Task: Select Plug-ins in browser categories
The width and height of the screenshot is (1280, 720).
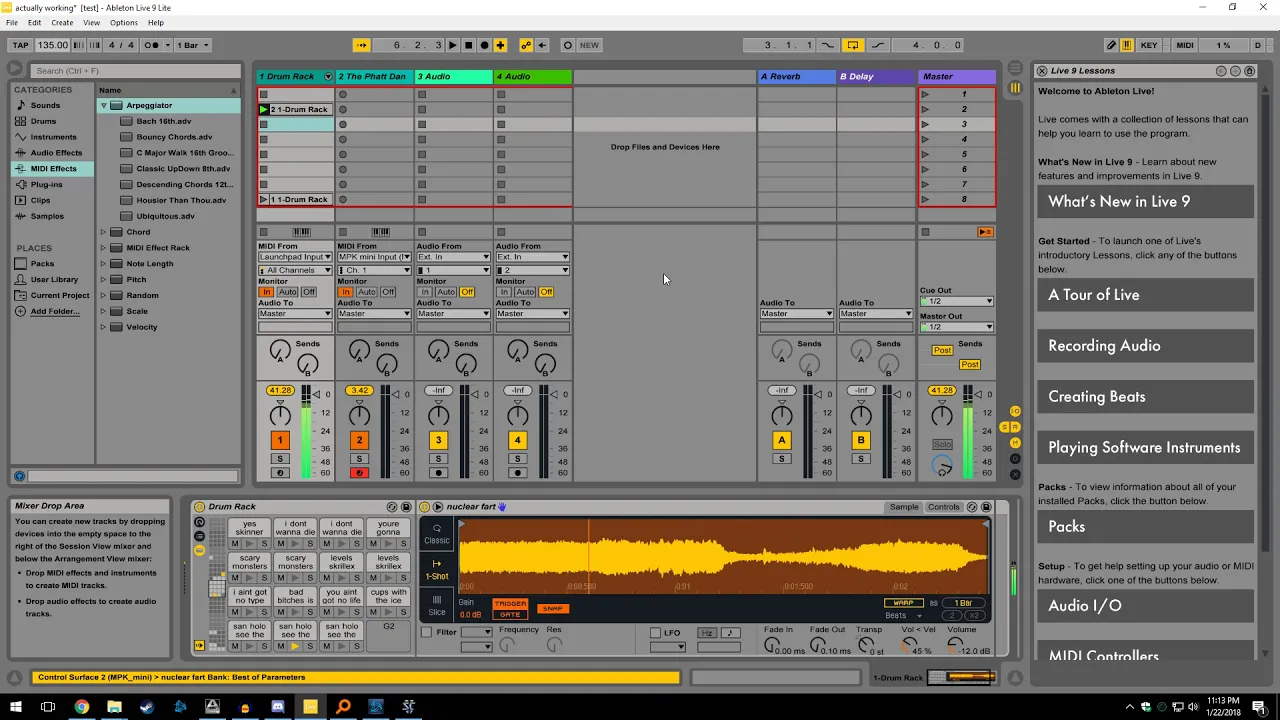Action: pyautogui.click(x=46, y=185)
